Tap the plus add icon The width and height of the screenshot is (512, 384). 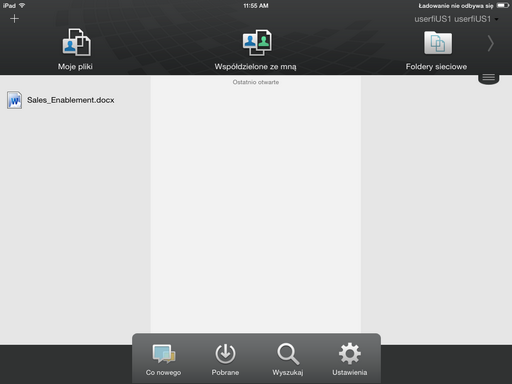click(14, 19)
